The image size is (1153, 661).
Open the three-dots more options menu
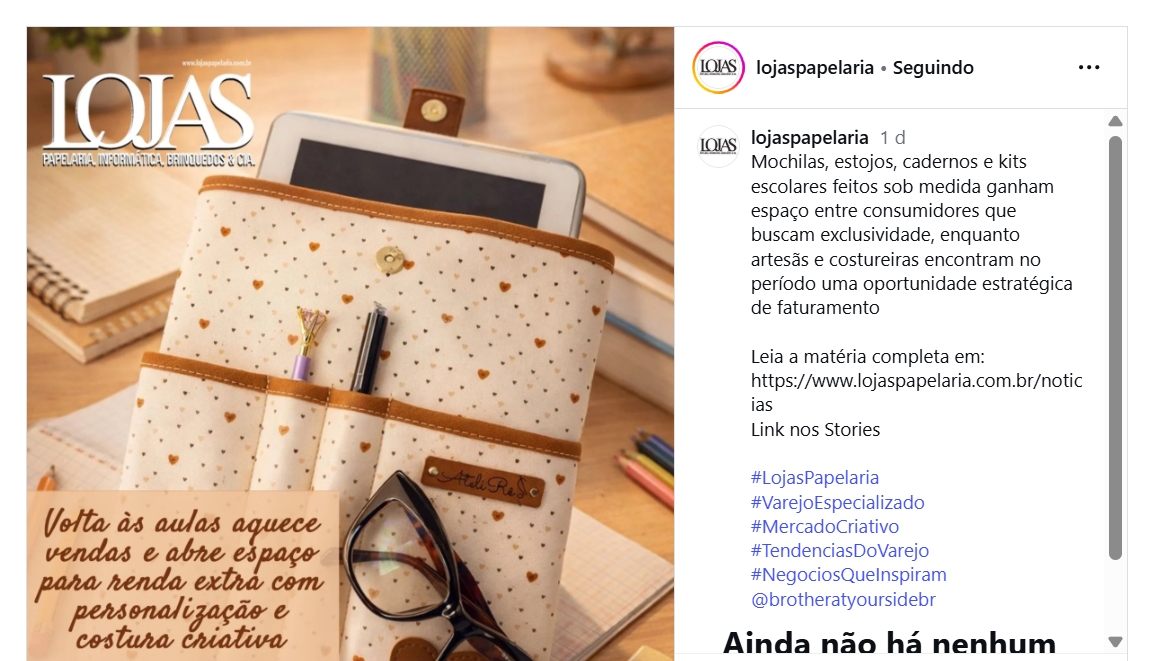pyautogui.click(x=1088, y=67)
